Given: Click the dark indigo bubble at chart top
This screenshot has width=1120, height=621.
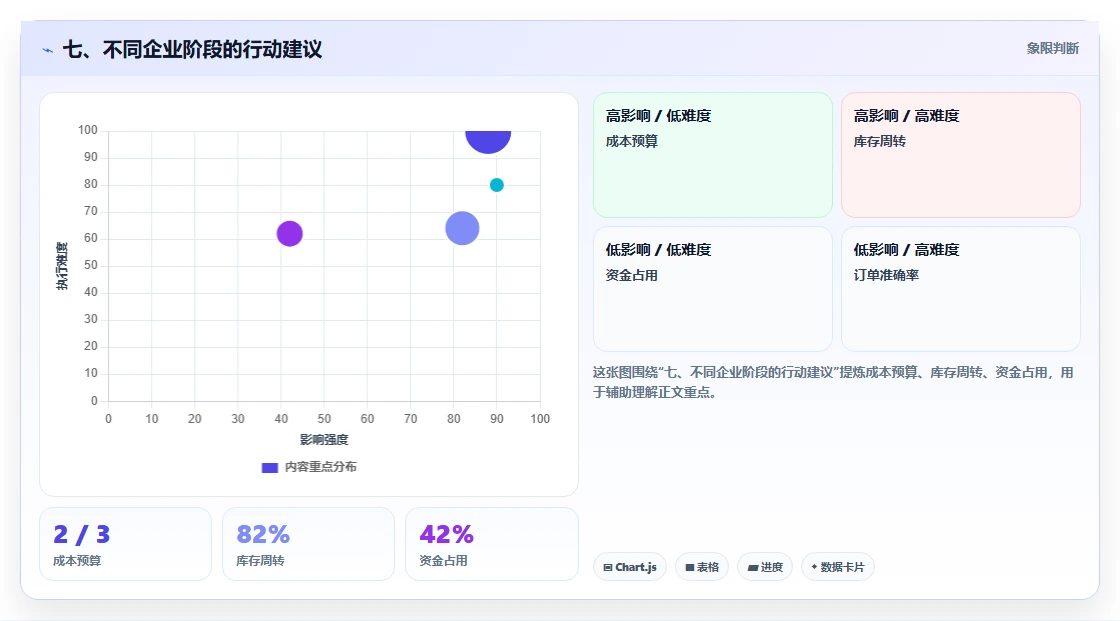Looking at the screenshot, I should pos(488,141).
